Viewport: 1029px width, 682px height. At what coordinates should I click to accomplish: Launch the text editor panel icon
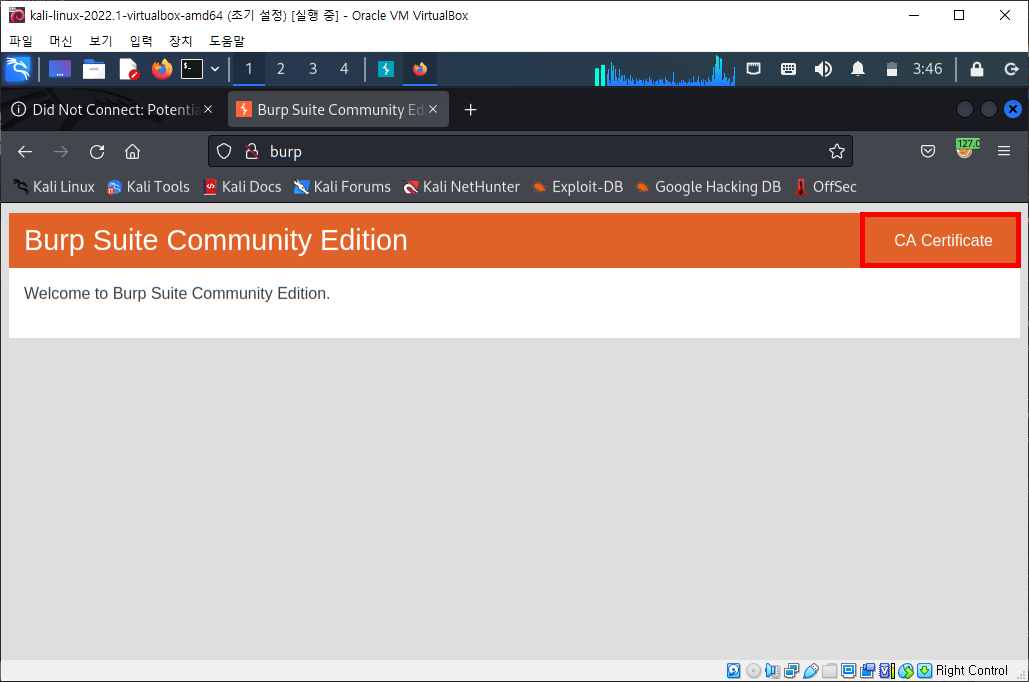click(x=129, y=69)
